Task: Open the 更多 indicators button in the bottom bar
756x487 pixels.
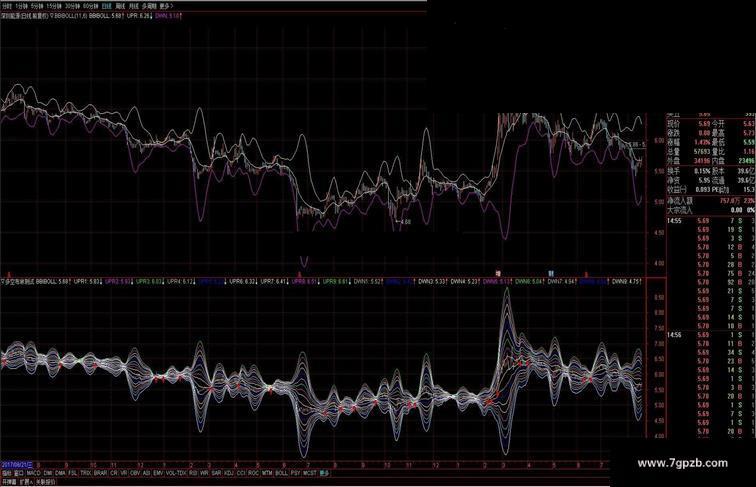Action: (x=324, y=473)
